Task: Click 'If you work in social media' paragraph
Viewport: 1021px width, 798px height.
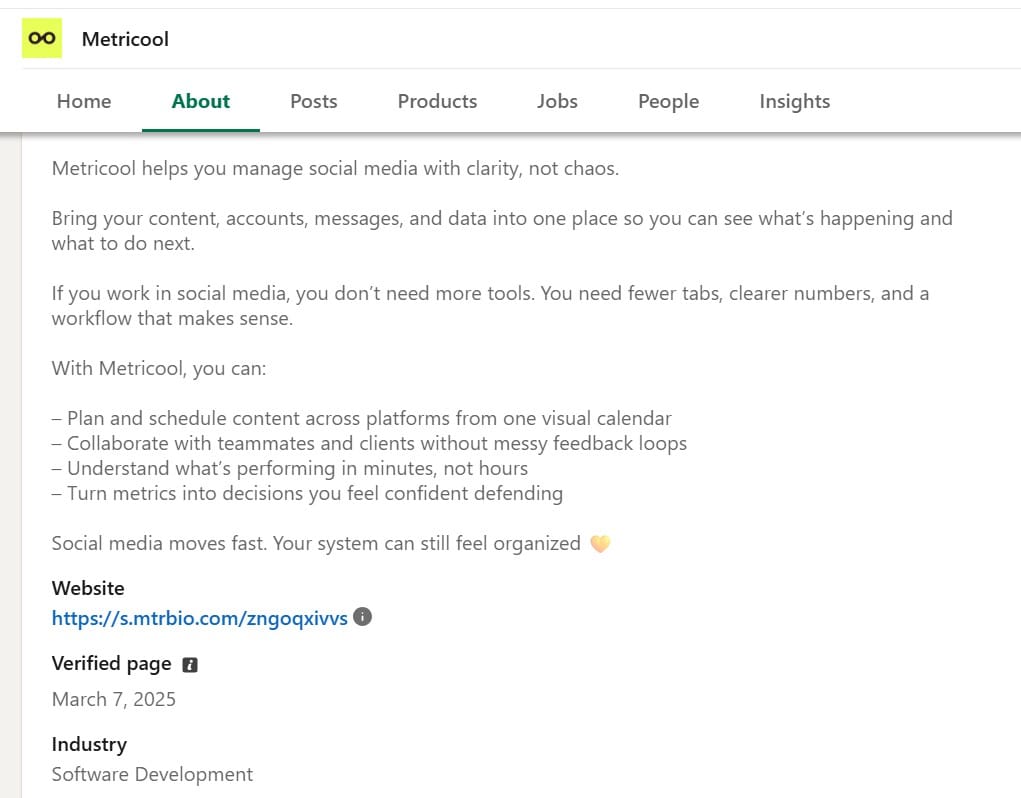Action: click(x=490, y=305)
